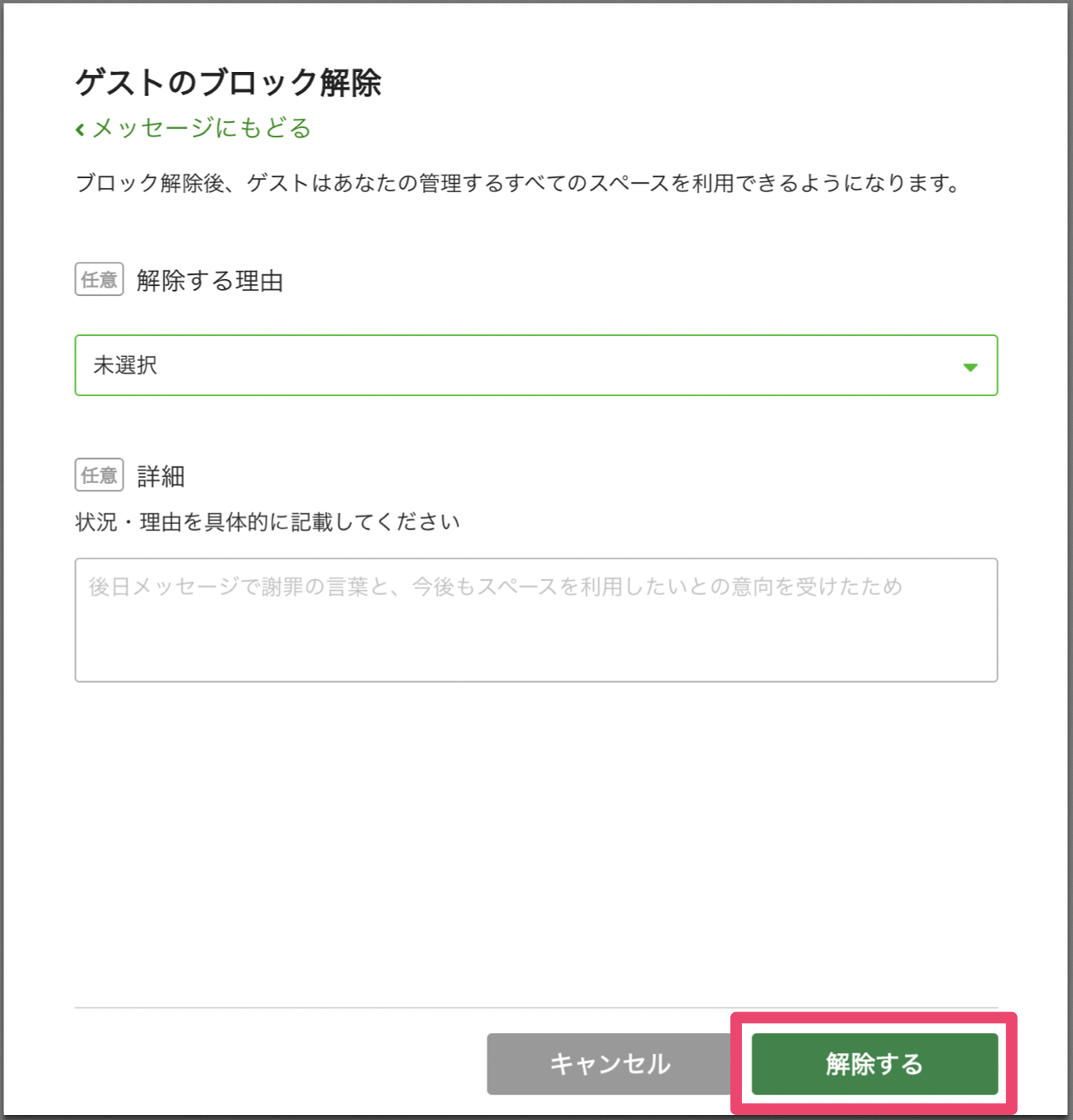
Task: Click the green back chevron icon
Action: [80, 130]
